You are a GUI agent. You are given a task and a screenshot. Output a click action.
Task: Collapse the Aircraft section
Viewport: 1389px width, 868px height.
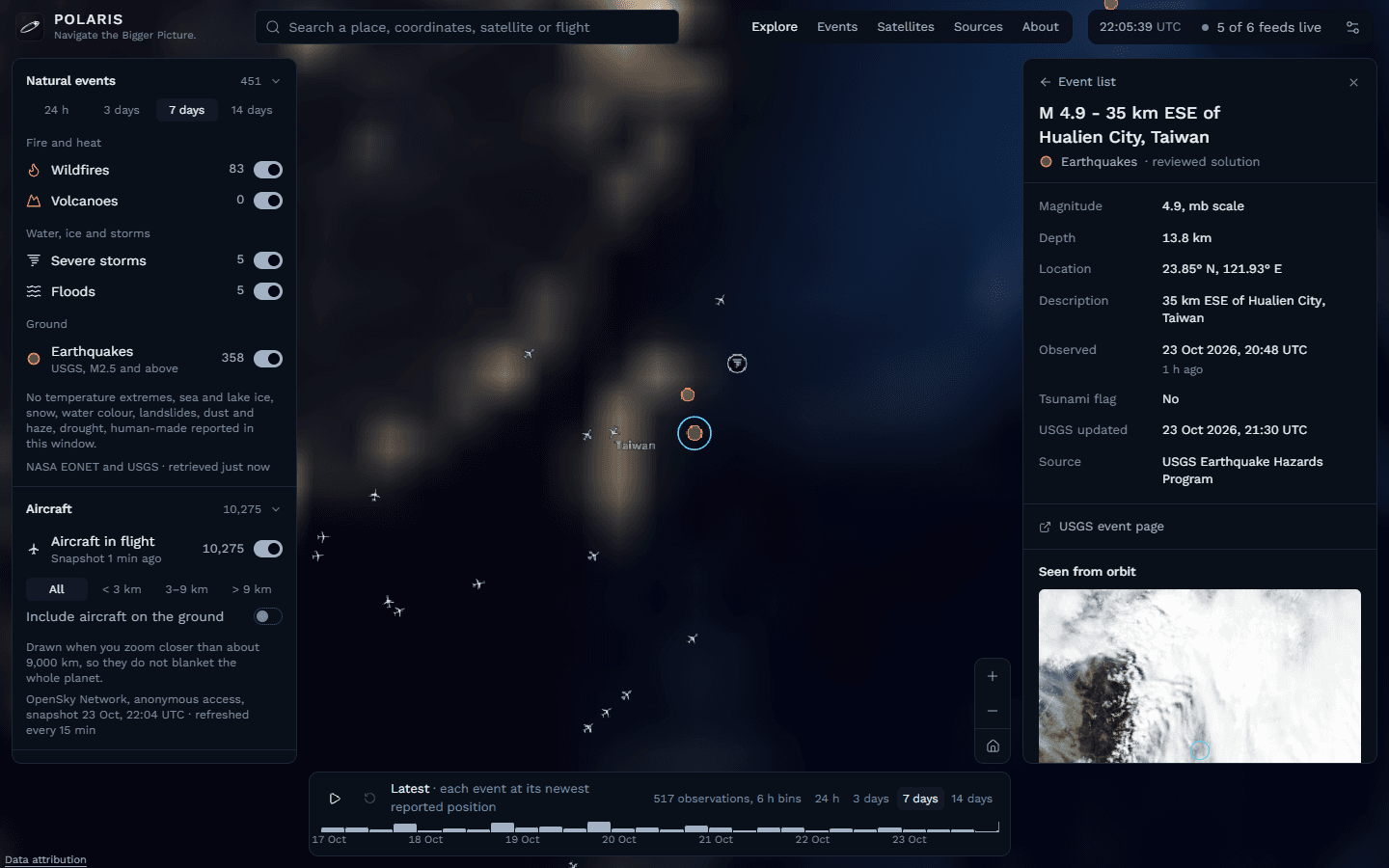pos(276,509)
